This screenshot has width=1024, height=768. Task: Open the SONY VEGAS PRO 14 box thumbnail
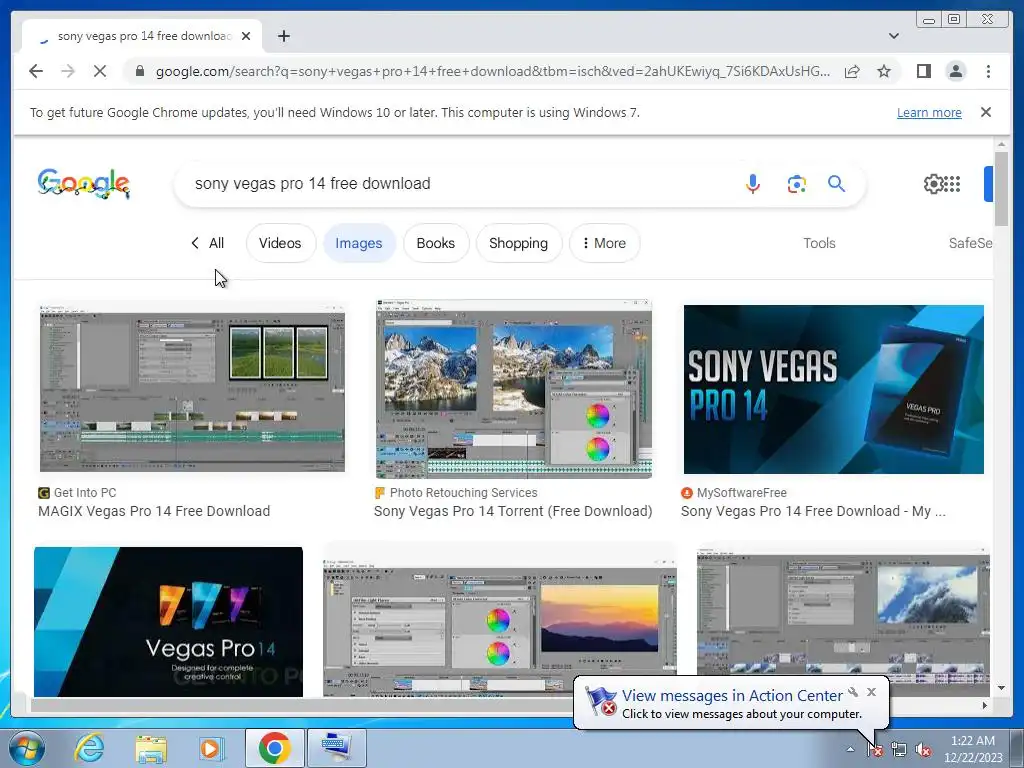pos(833,389)
